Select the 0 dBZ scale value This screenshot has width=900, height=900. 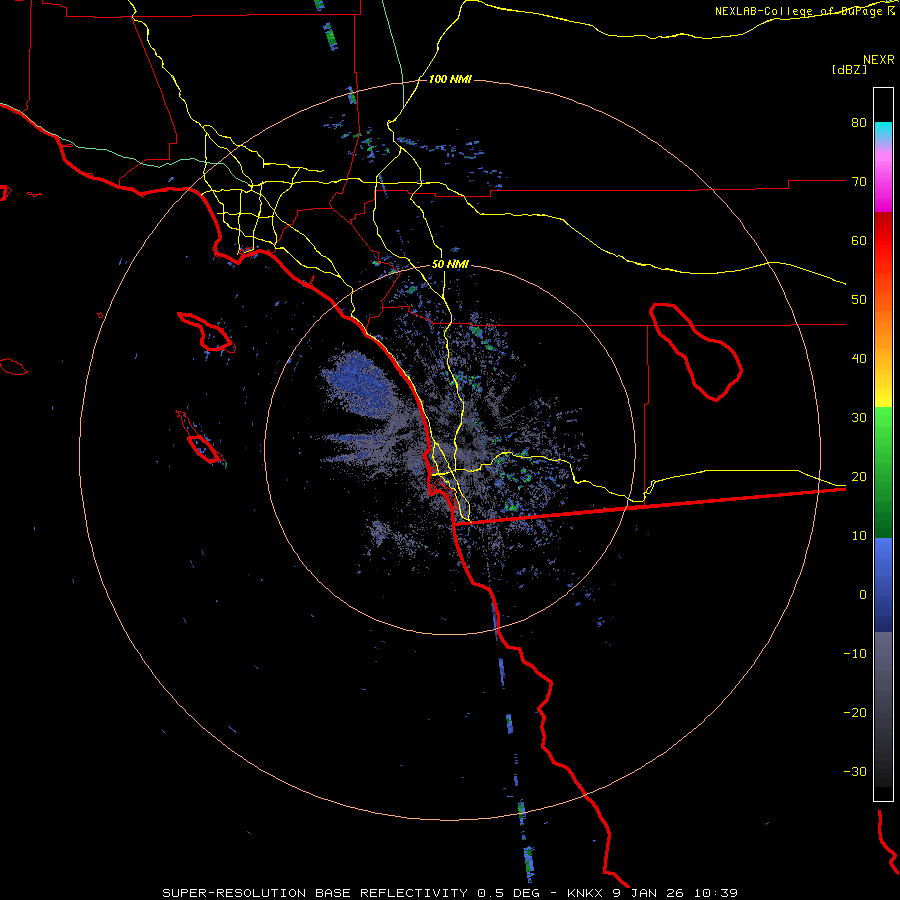click(x=863, y=595)
